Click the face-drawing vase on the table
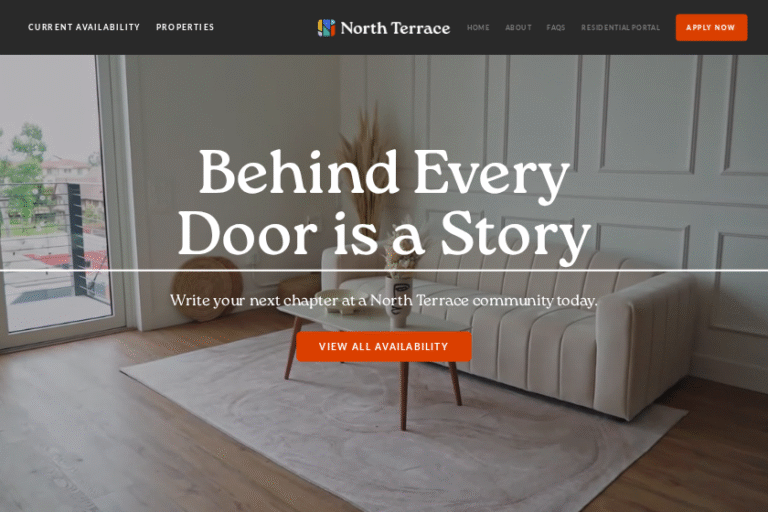 [398, 301]
